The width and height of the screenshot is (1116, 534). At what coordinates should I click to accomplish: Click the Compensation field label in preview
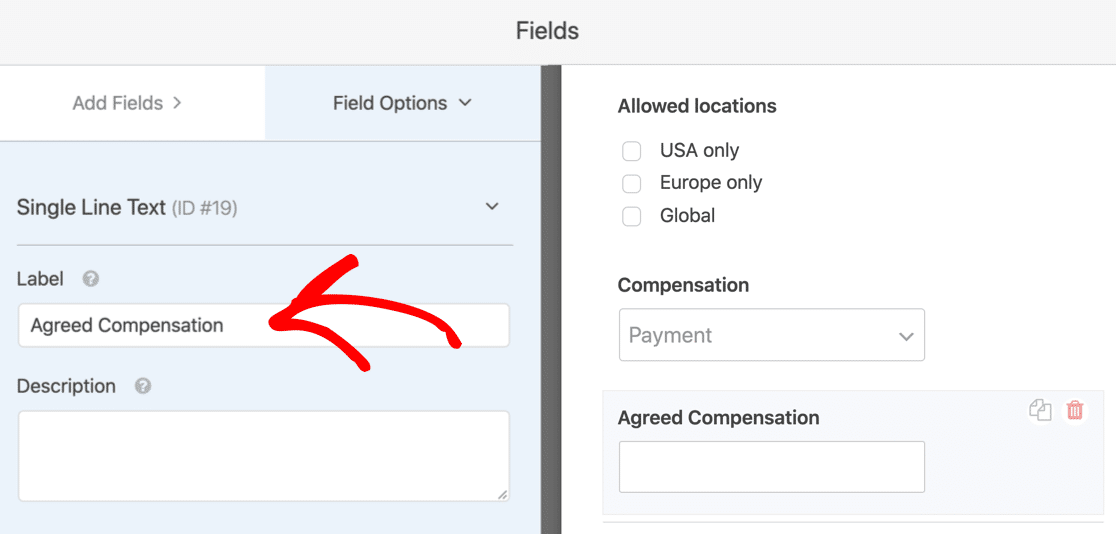click(683, 286)
